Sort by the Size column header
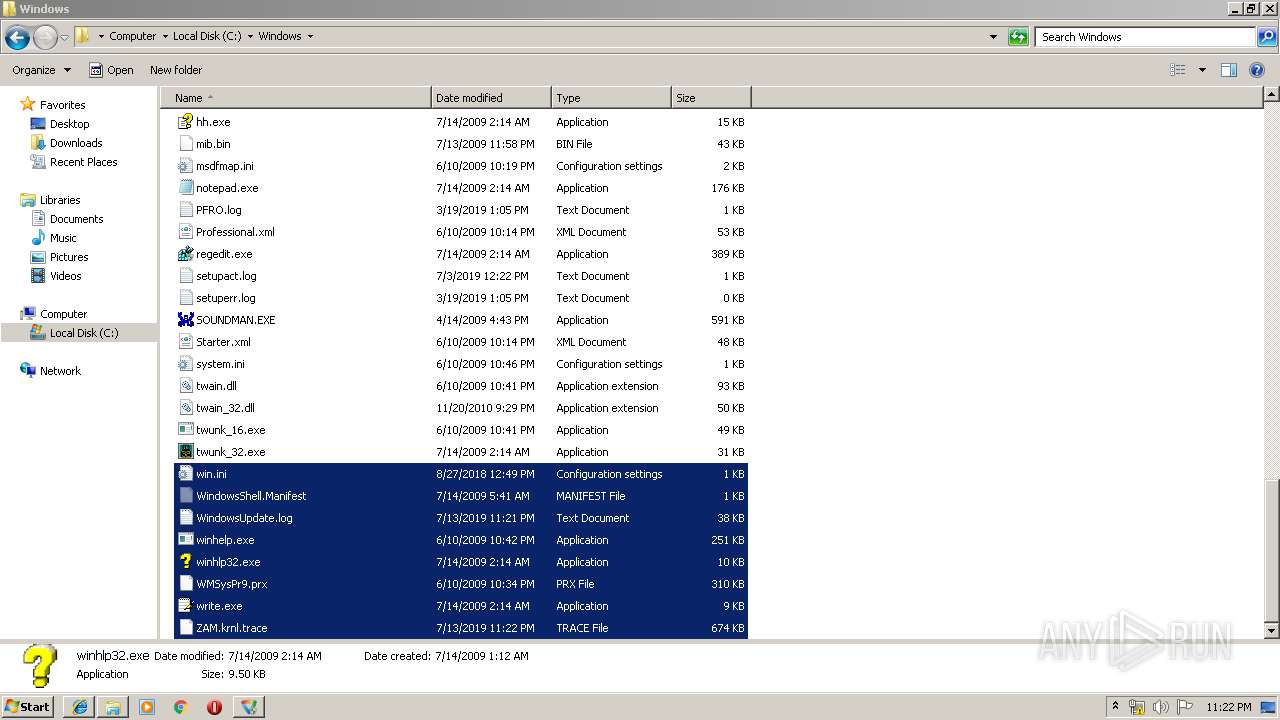Image resolution: width=1280 pixels, height=720 pixels. coord(711,98)
